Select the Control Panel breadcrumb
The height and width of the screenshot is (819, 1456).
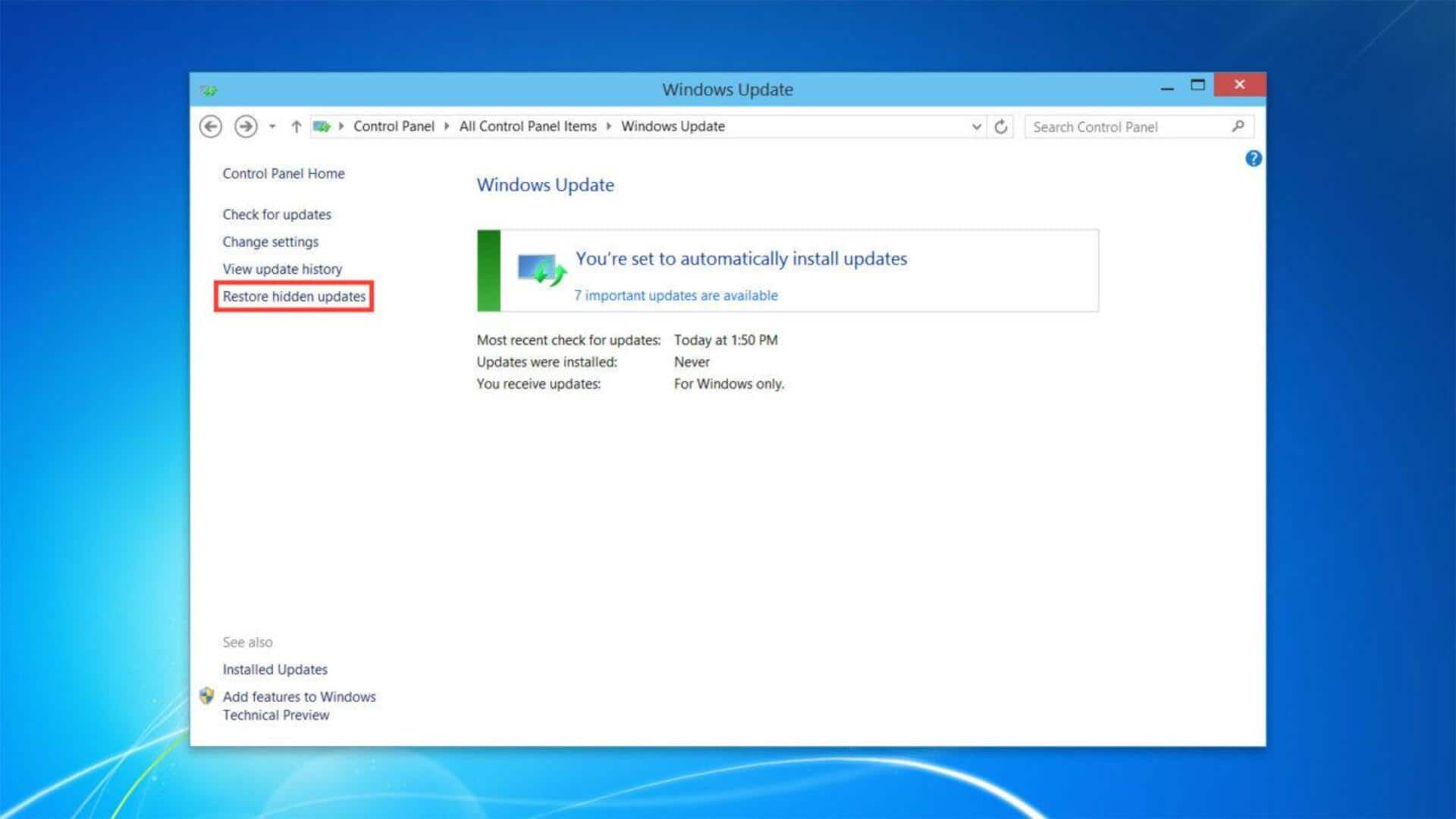click(x=394, y=126)
